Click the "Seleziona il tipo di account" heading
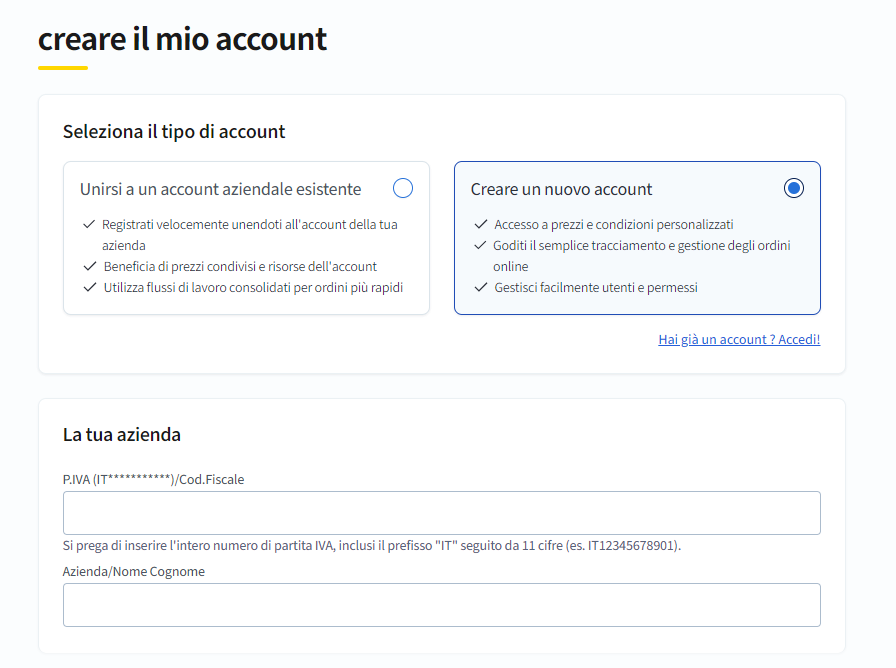 click(174, 131)
